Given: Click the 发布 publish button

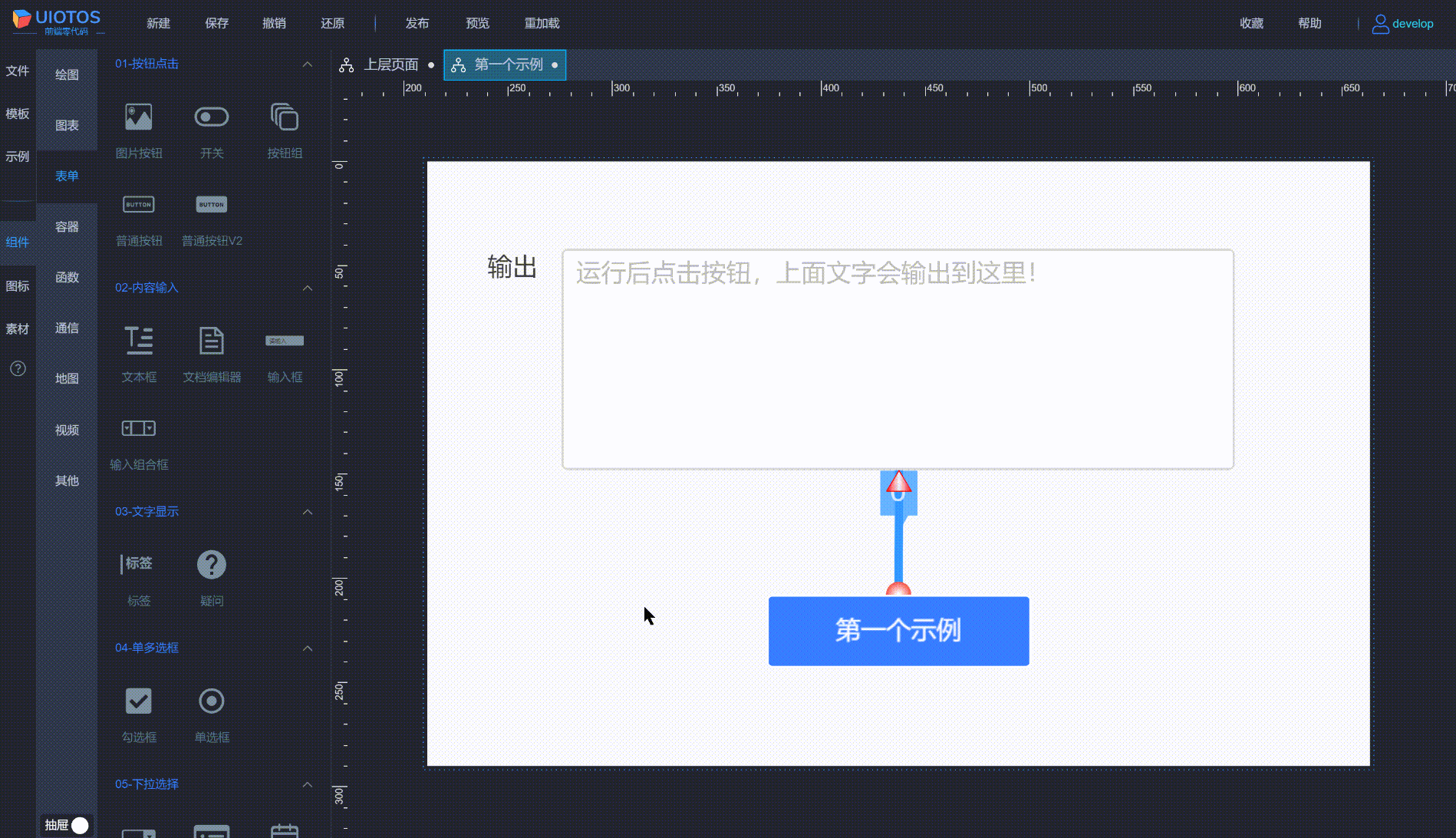Looking at the screenshot, I should point(417,23).
